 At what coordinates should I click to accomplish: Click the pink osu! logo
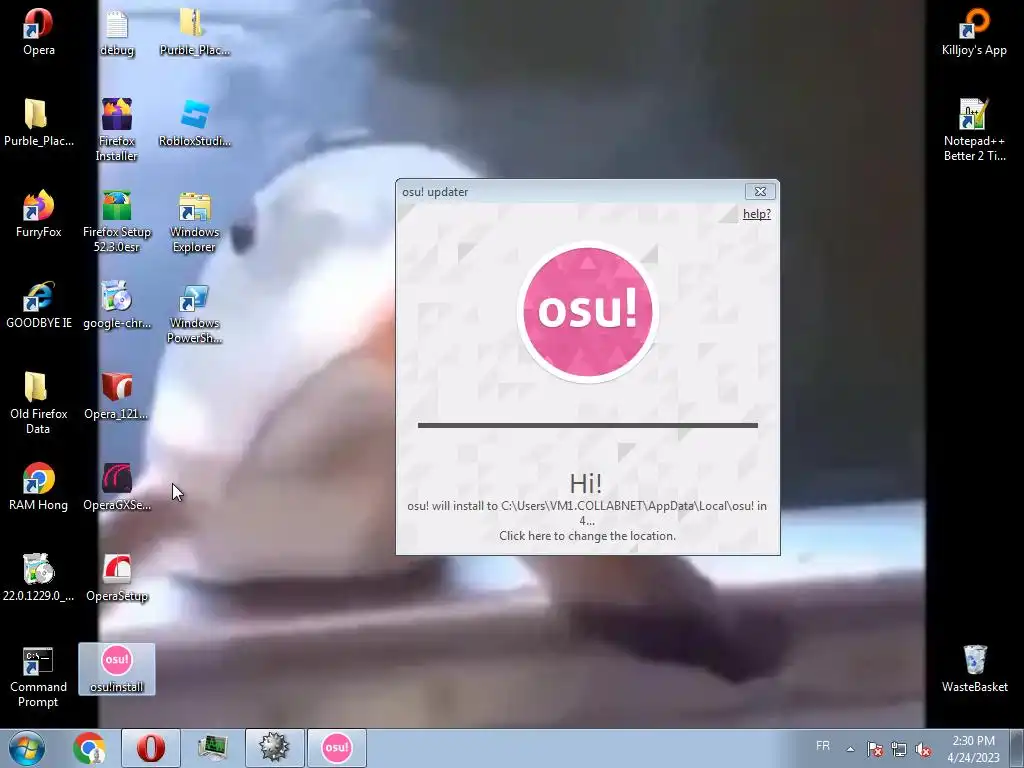(588, 312)
